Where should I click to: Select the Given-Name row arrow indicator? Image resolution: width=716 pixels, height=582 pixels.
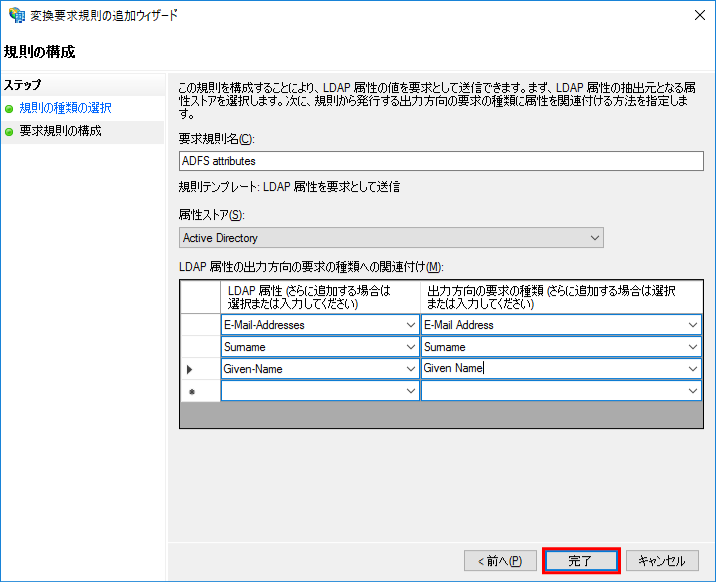tap(190, 369)
